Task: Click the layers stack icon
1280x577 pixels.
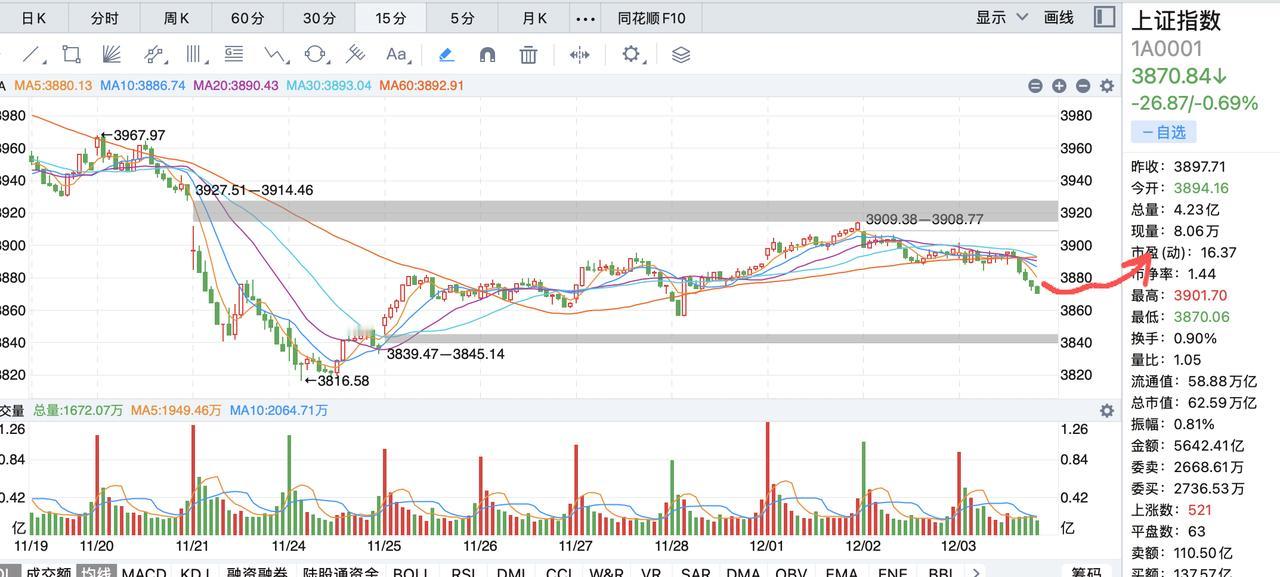Action: (x=681, y=55)
